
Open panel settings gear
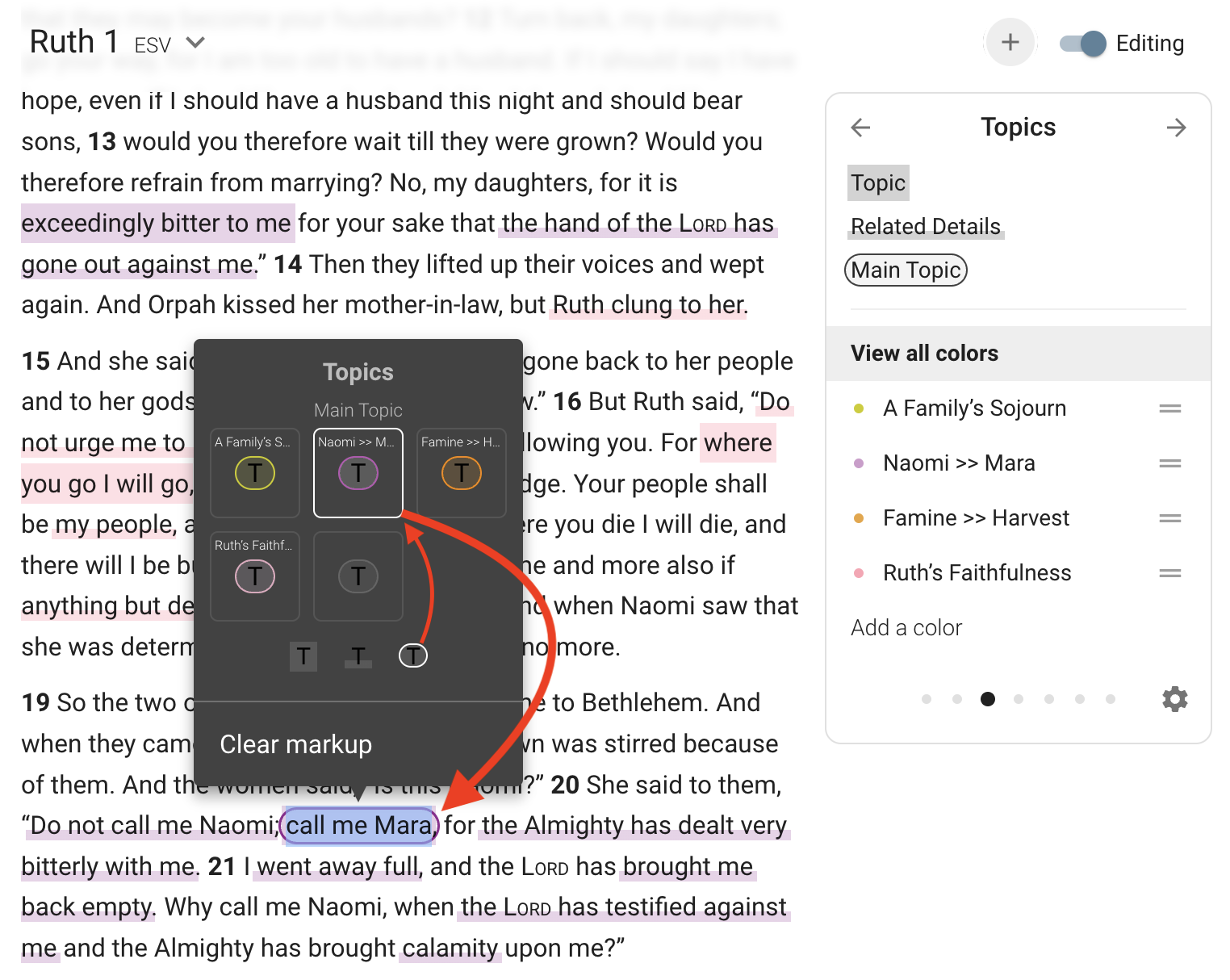pos(1175,699)
